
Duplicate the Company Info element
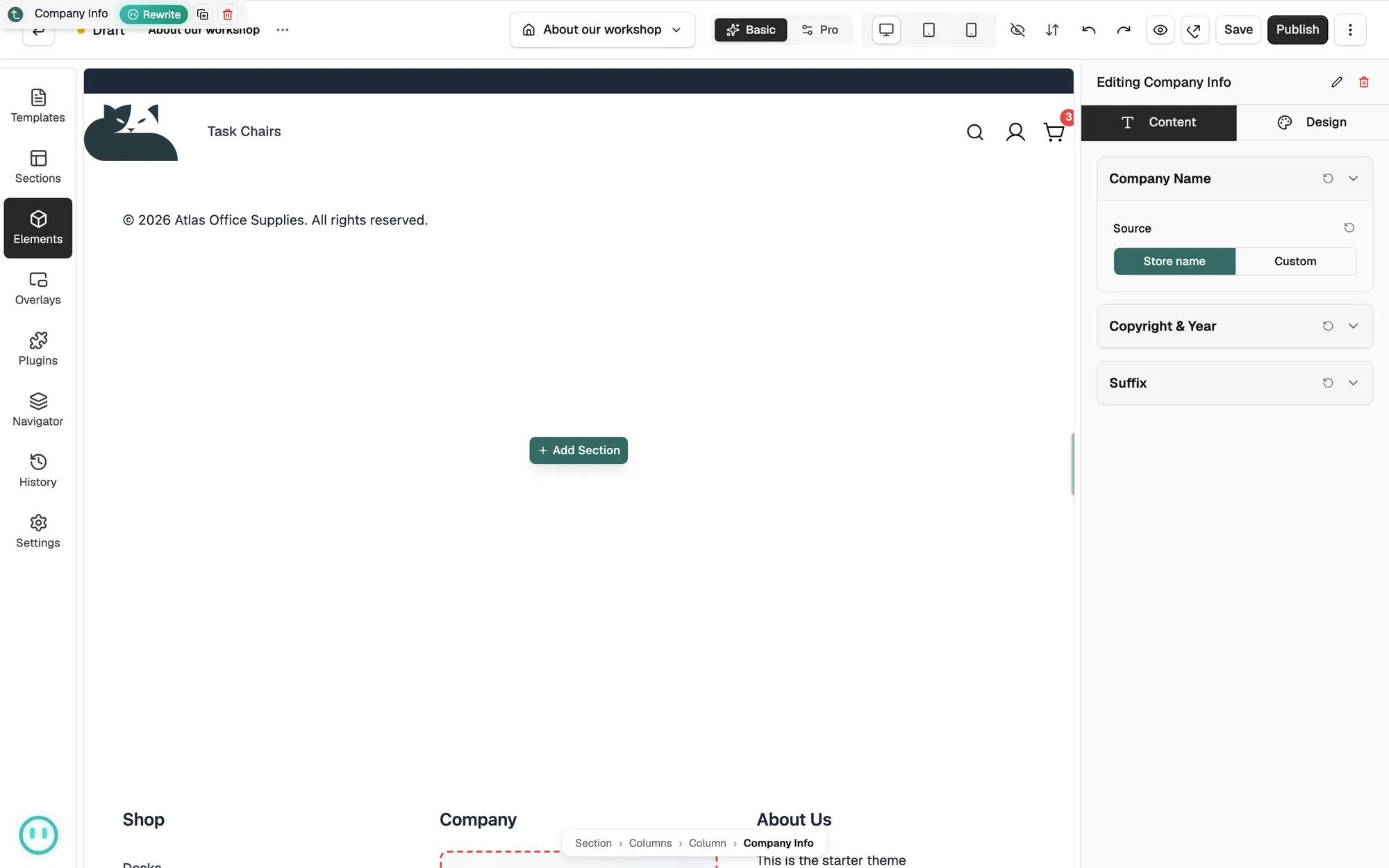[203, 15]
